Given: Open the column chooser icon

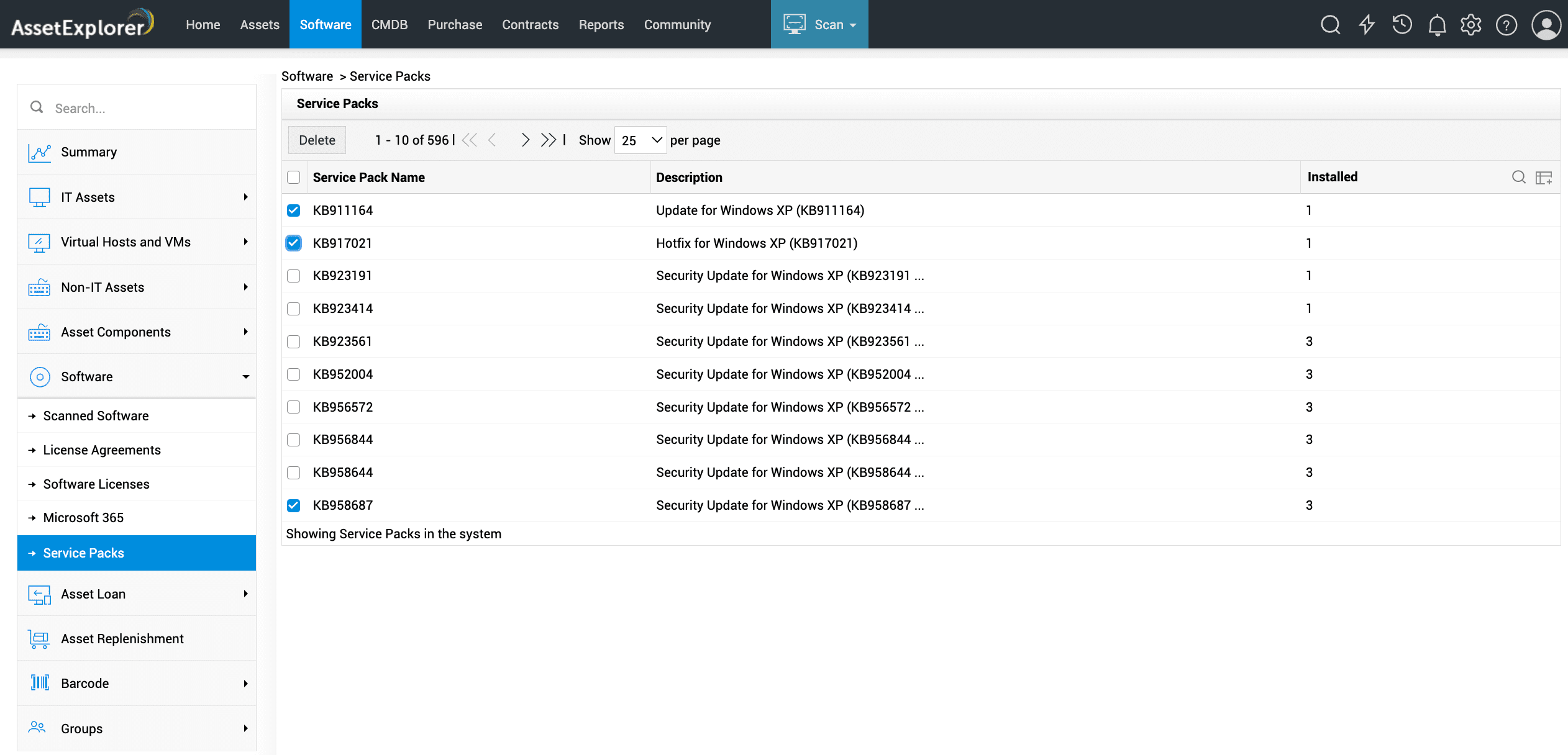Looking at the screenshot, I should click(x=1544, y=178).
